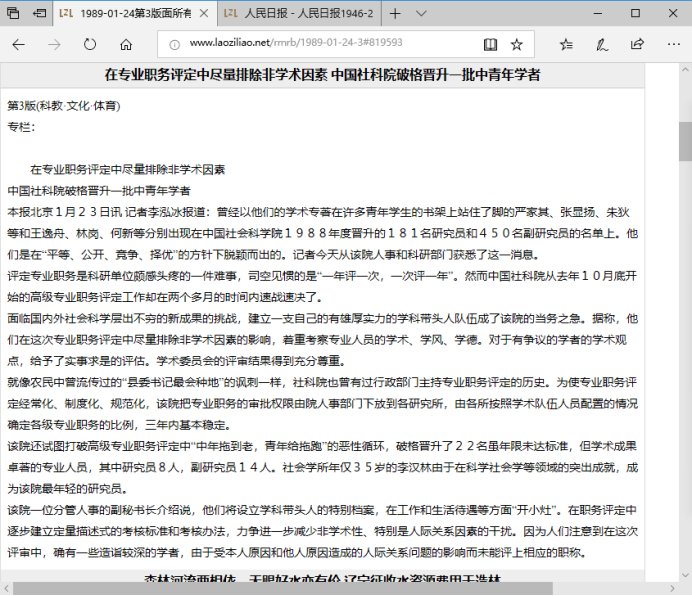Go back to previous page
Viewport: 692px width, 596px height.
[19, 44]
